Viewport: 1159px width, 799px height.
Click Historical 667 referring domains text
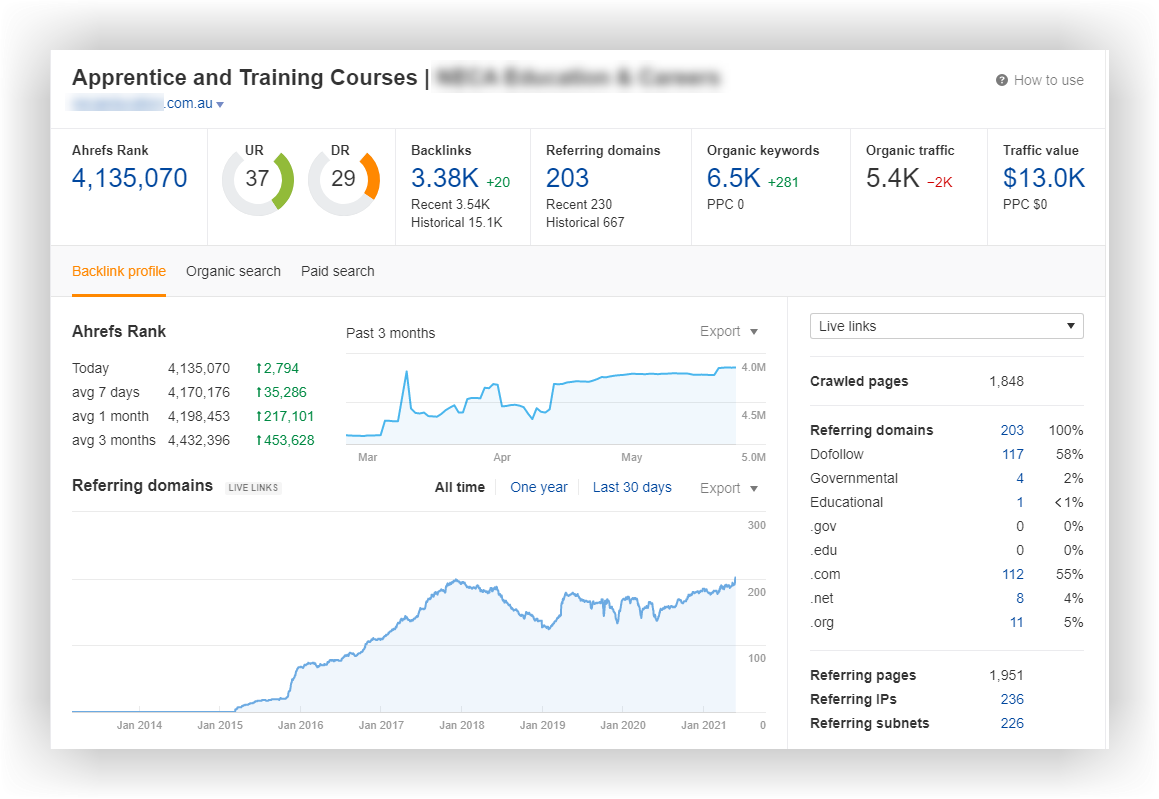click(x=585, y=222)
